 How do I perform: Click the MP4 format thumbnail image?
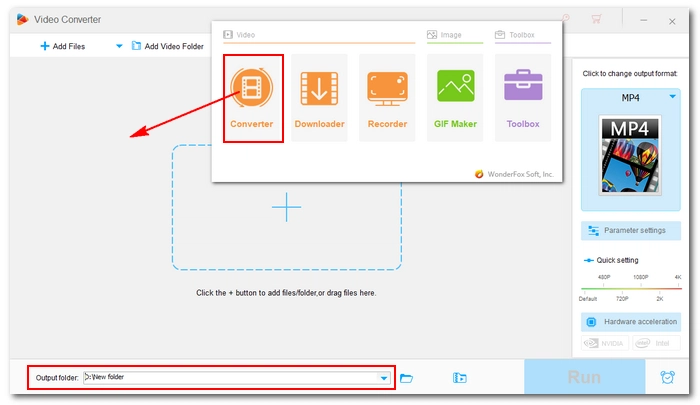click(630, 155)
